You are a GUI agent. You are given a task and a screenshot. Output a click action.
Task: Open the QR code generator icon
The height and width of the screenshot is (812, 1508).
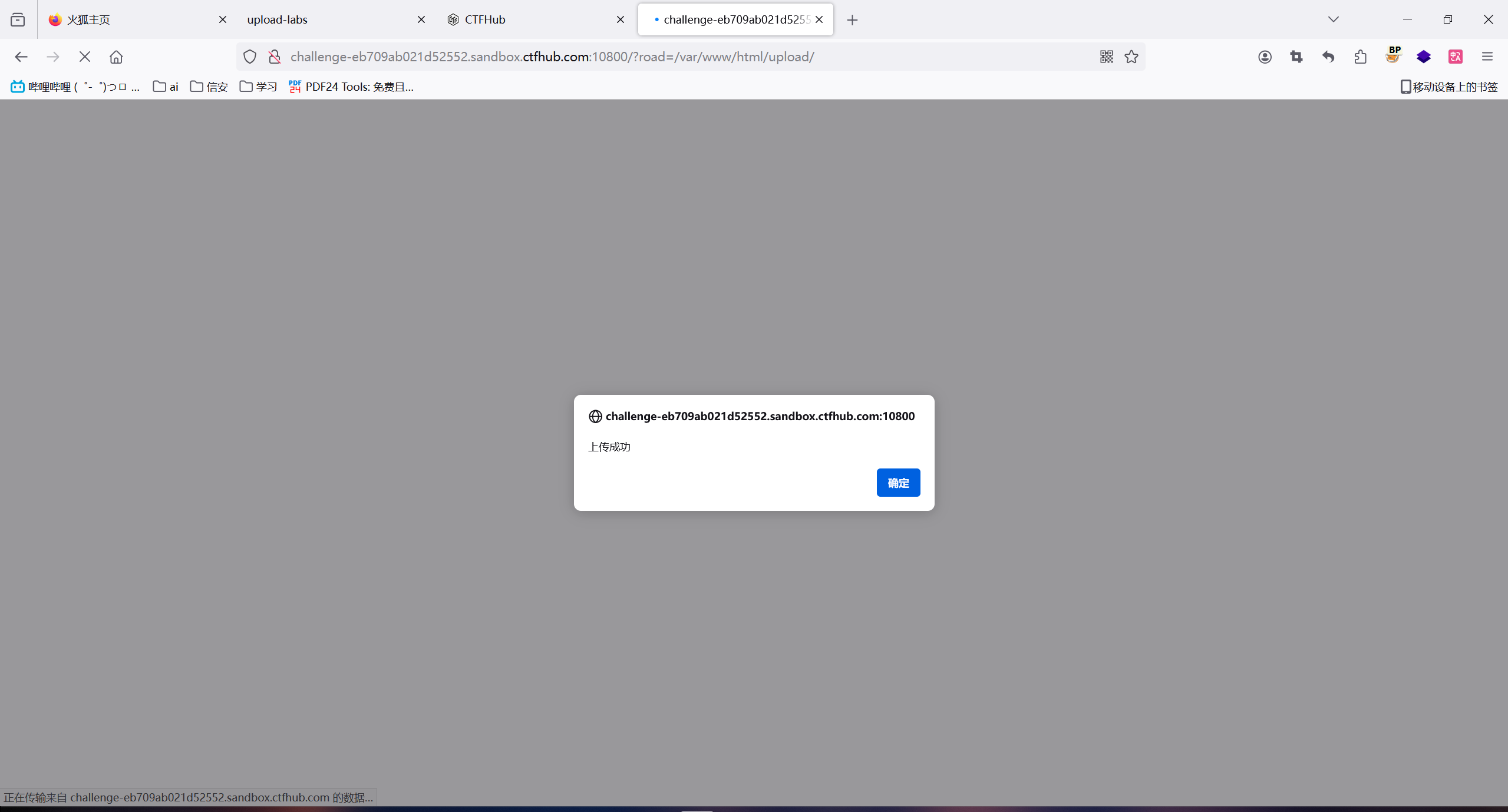coord(1106,57)
